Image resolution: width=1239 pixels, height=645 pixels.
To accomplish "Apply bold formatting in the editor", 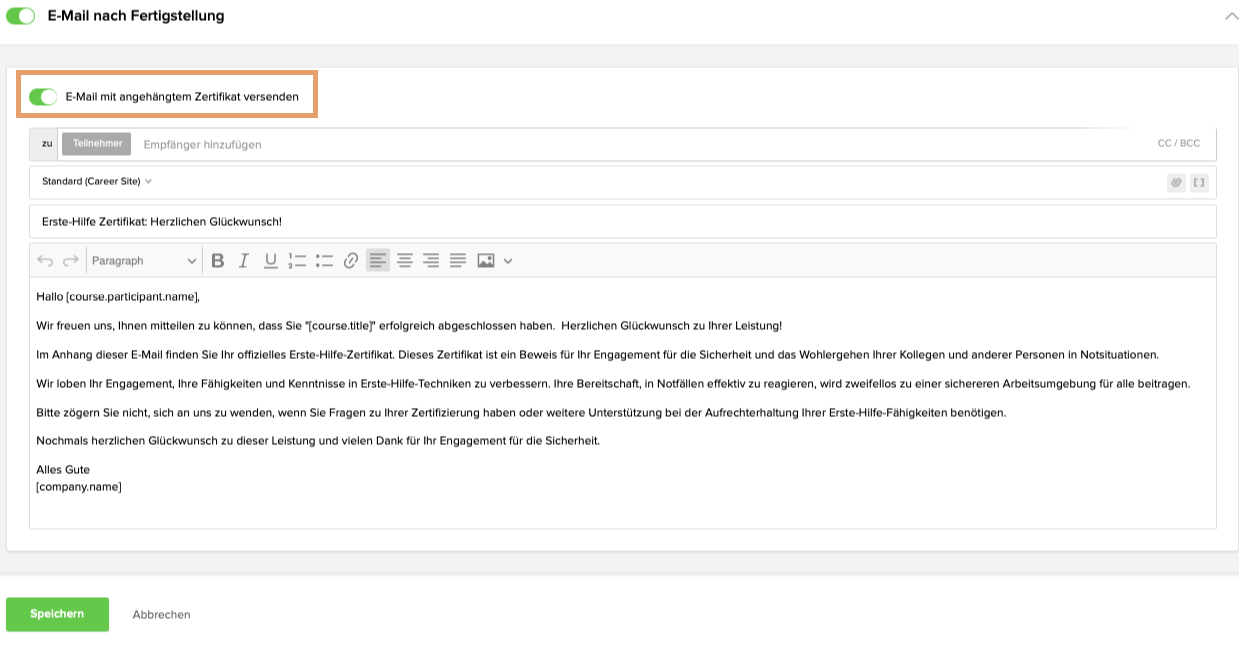I will 218,260.
